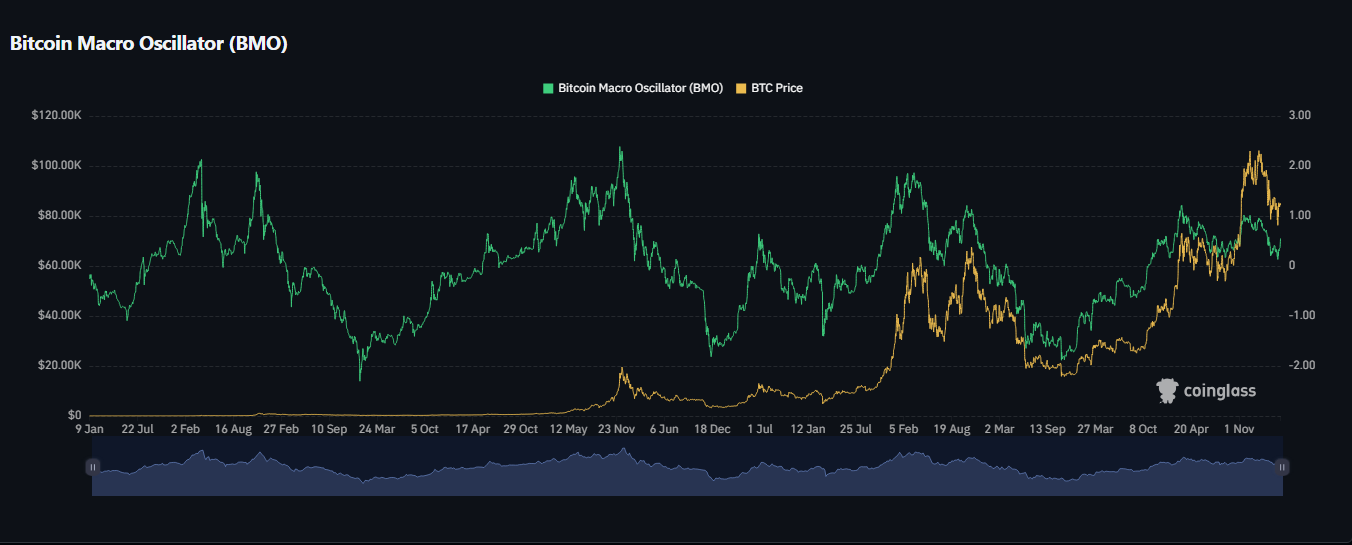Select the 5 Feb date on x-axis

(904, 429)
